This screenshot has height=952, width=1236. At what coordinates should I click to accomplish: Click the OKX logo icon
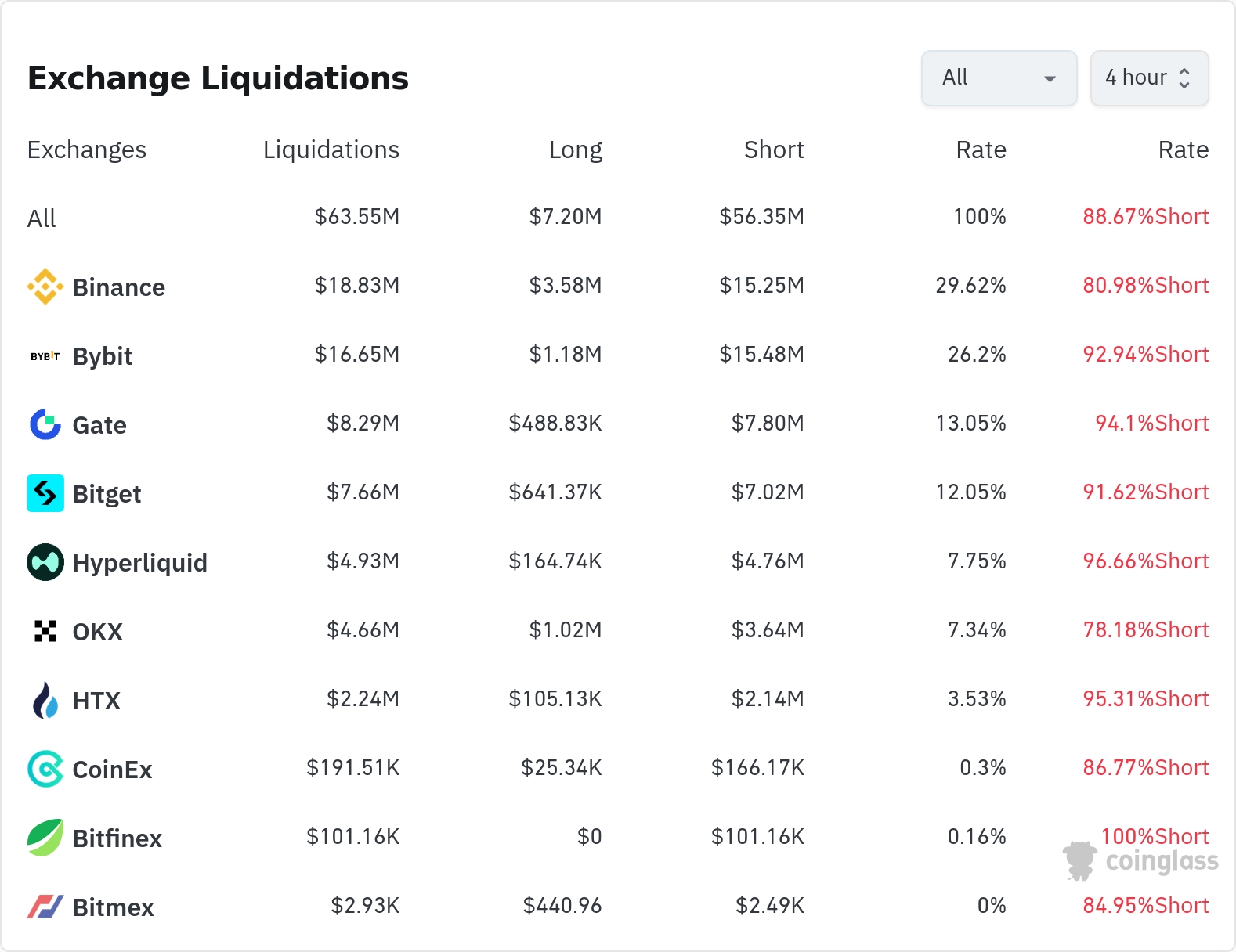(45, 631)
